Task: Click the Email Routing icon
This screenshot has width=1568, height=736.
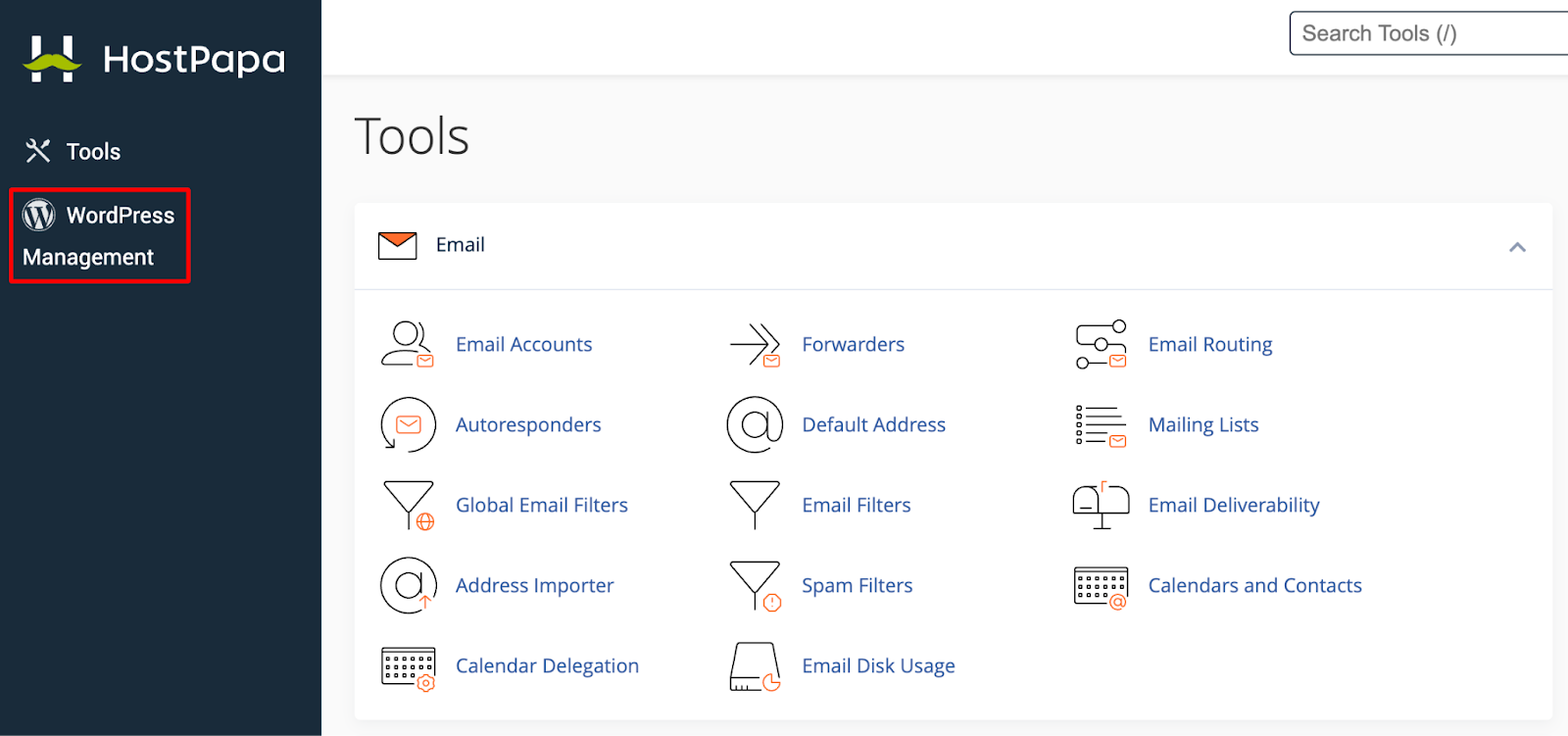Action: [x=1101, y=344]
